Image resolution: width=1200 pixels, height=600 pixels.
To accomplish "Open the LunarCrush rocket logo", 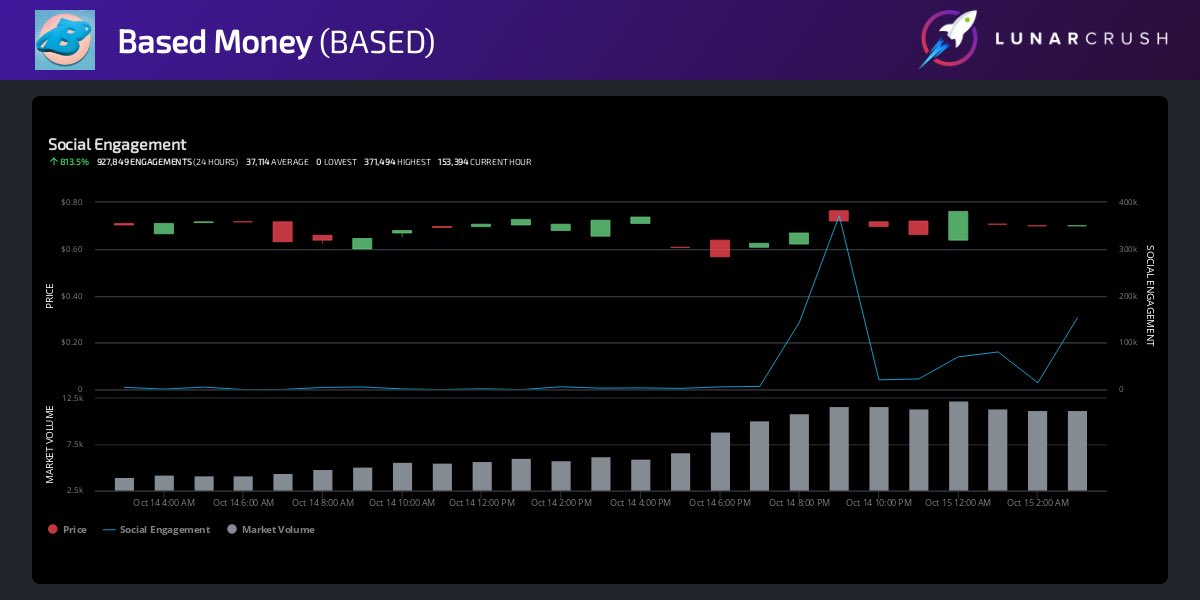I will 949,40.
